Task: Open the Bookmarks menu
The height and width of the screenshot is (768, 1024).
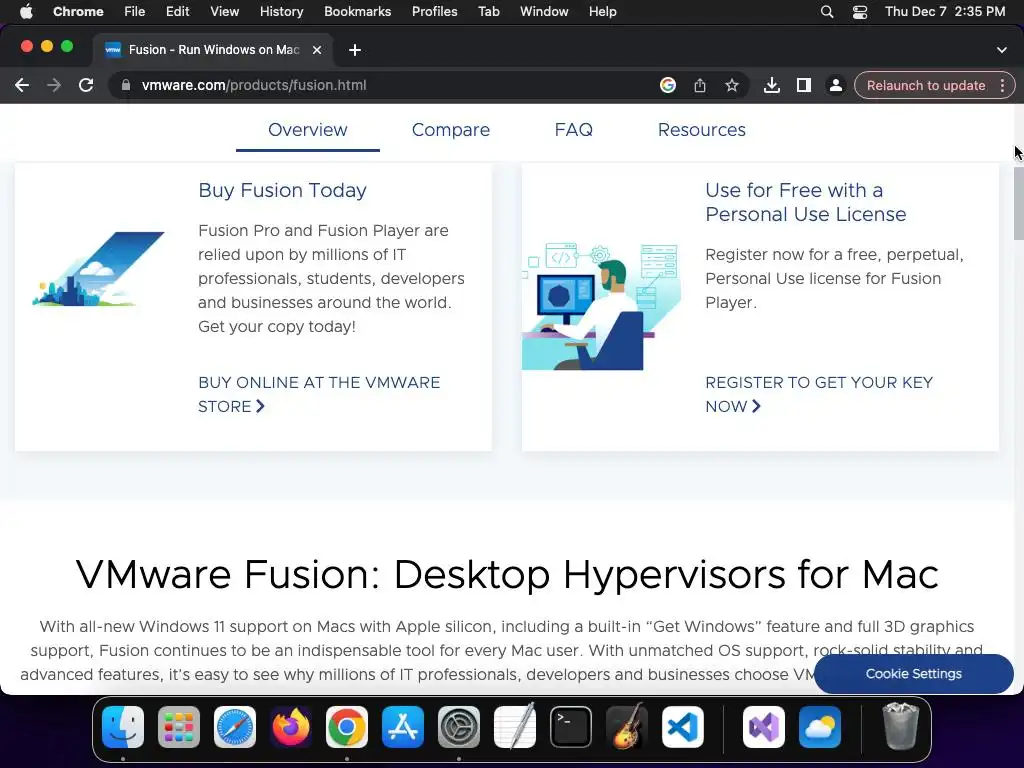Action: coord(357,12)
